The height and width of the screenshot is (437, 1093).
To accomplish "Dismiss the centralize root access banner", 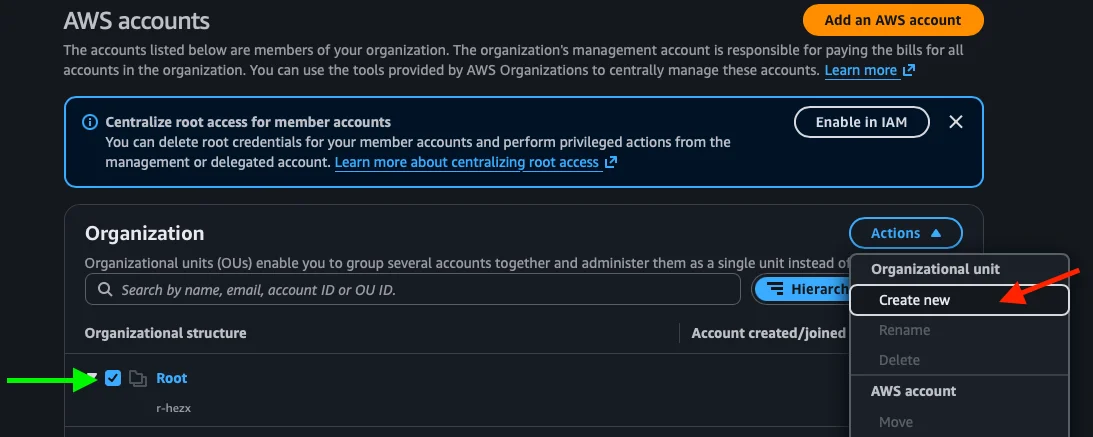I will [x=956, y=122].
